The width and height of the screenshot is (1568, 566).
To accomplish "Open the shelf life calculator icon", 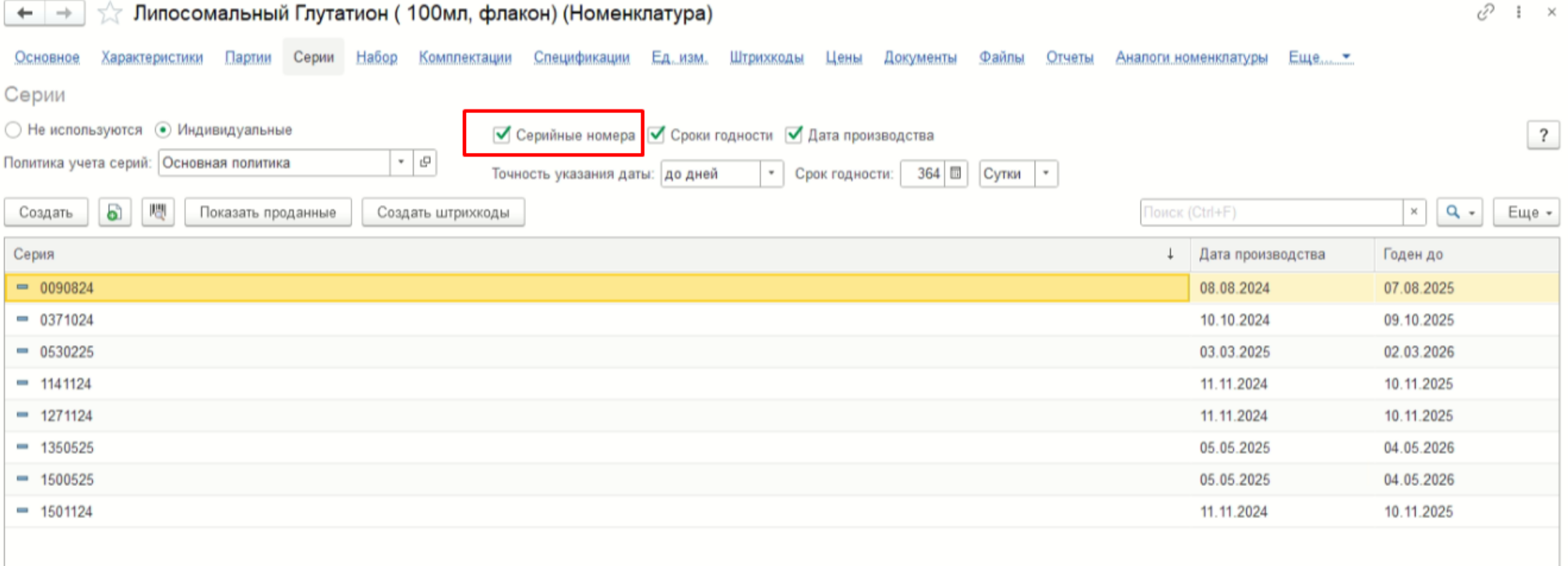I will coord(956,174).
